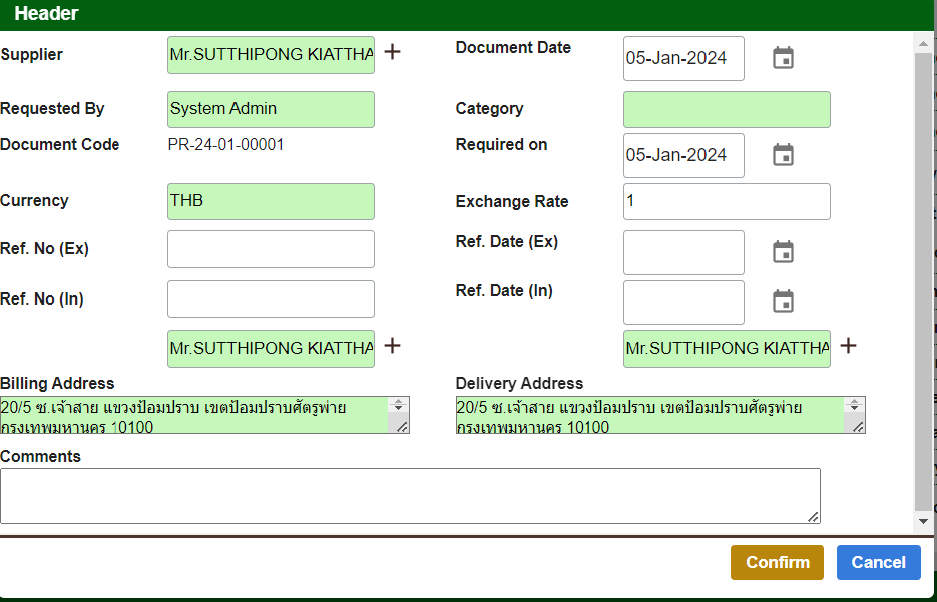Click the Document Date input field
Image resolution: width=937 pixels, height=602 pixels.
click(683, 58)
